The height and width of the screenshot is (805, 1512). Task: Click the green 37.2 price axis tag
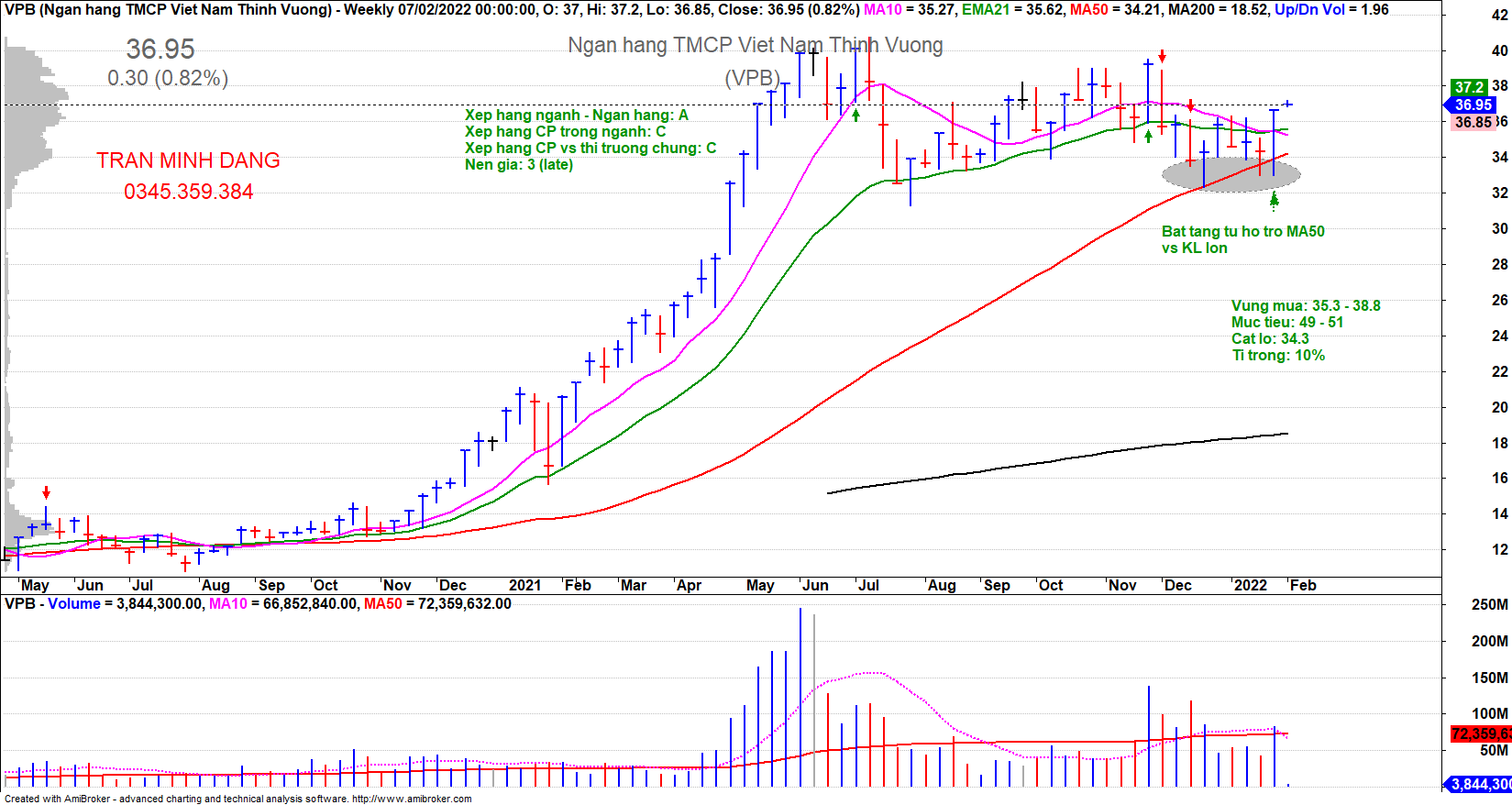click(1470, 87)
